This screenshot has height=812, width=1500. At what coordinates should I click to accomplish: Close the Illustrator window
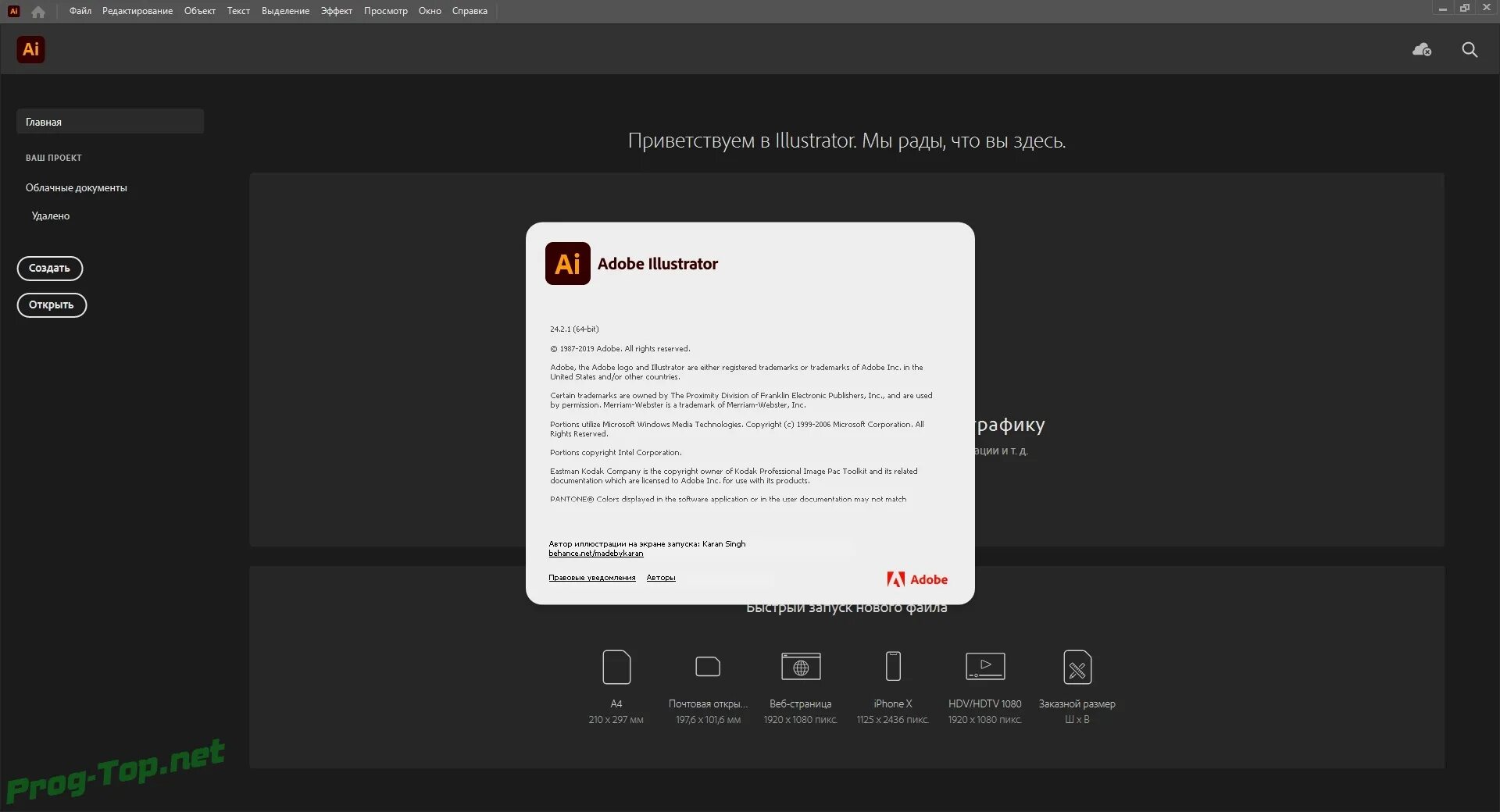1487,9
